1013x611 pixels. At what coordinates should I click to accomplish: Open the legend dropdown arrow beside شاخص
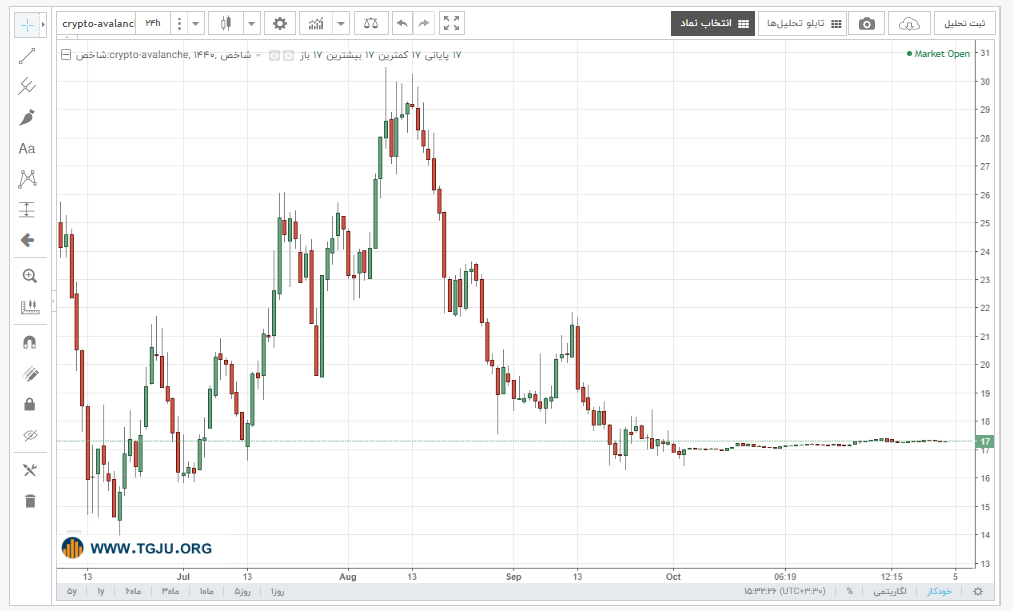[x=258, y=56]
